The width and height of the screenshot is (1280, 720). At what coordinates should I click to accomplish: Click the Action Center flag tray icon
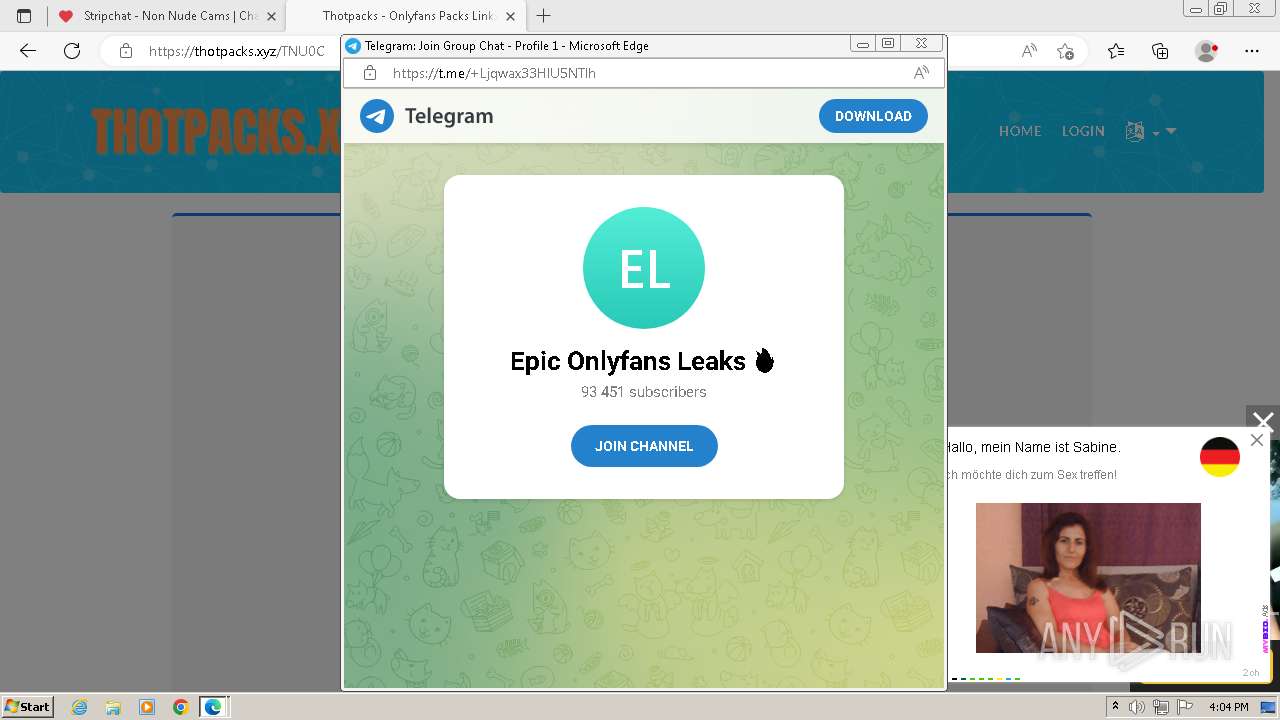[x=1183, y=707]
